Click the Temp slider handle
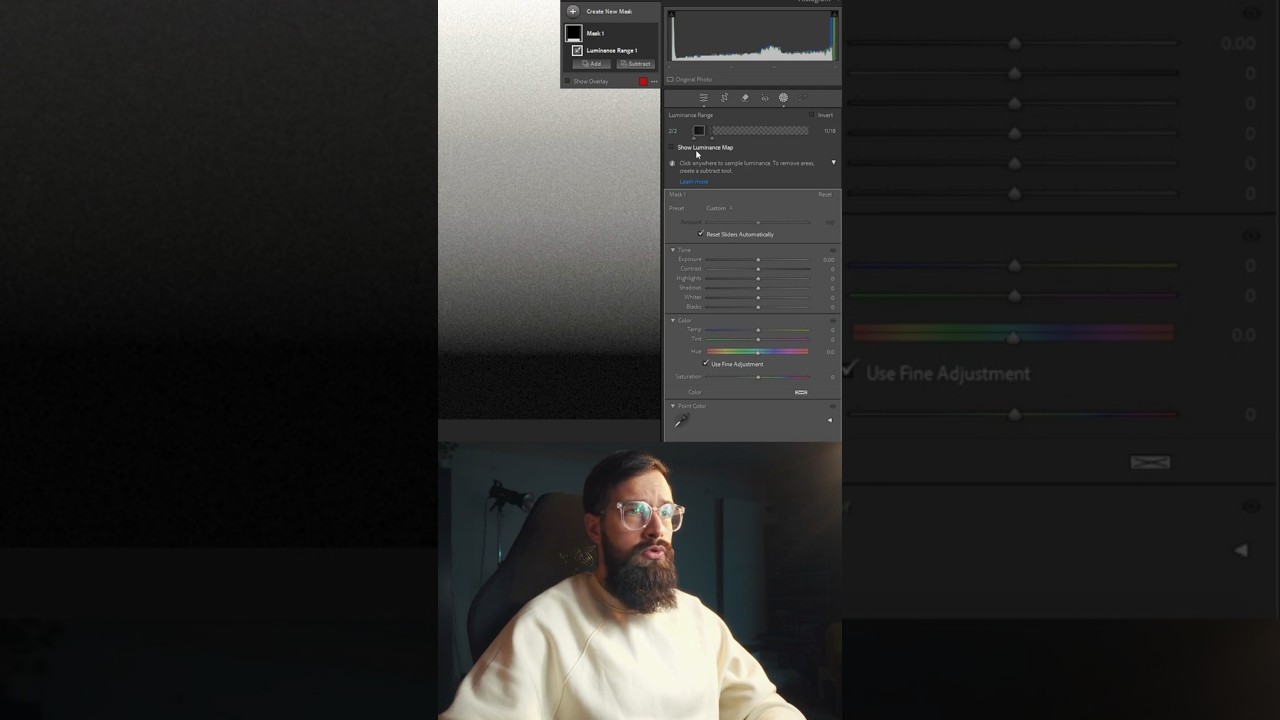The image size is (1280, 720). pyautogui.click(x=758, y=330)
